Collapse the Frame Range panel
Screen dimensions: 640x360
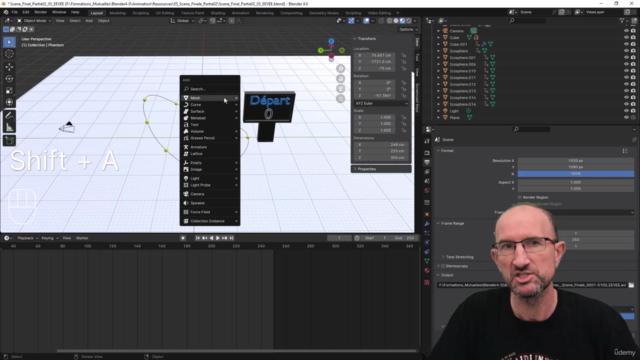[x=451, y=223]
